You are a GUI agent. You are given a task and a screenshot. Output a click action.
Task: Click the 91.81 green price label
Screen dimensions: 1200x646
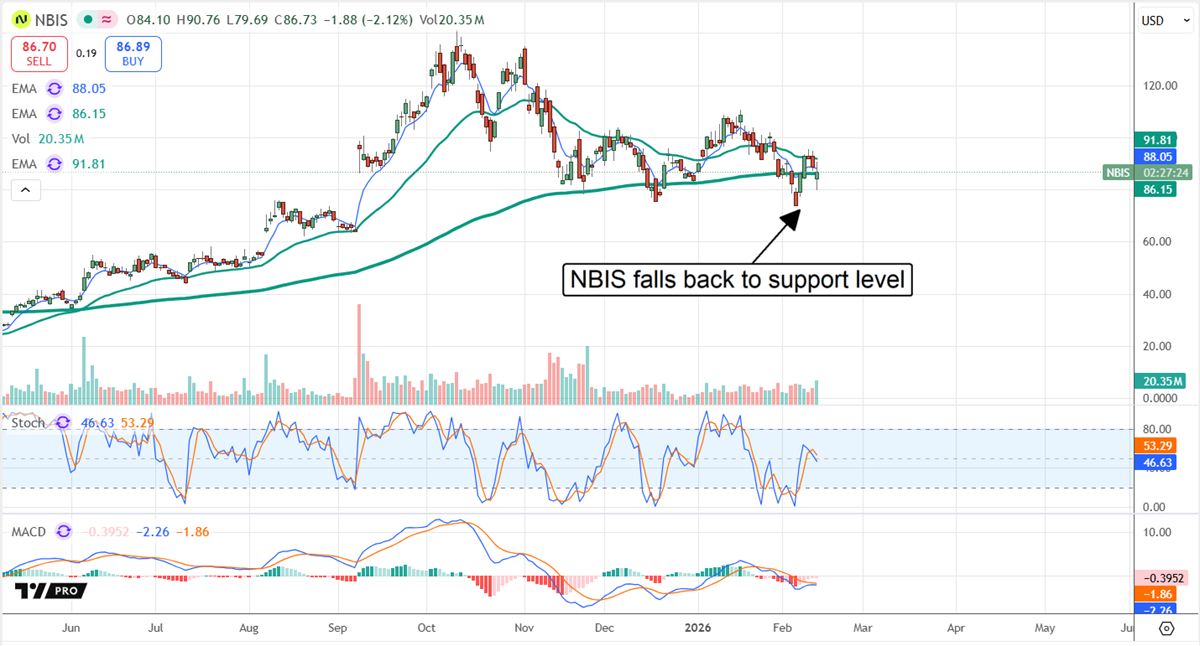pos(1156,139)
